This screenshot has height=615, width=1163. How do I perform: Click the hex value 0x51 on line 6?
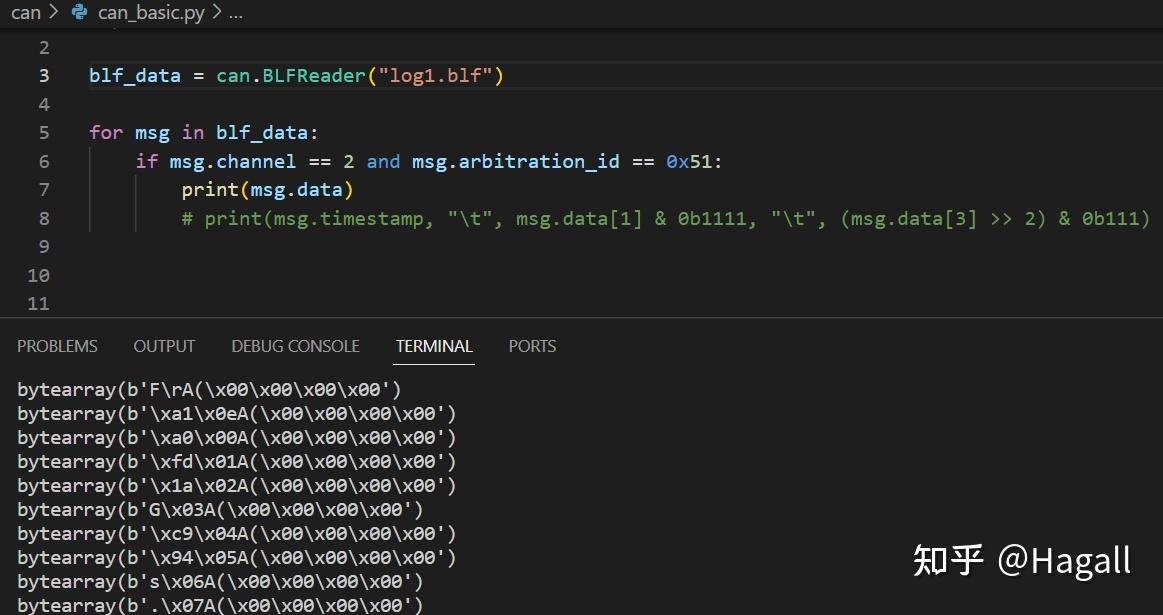687,161
